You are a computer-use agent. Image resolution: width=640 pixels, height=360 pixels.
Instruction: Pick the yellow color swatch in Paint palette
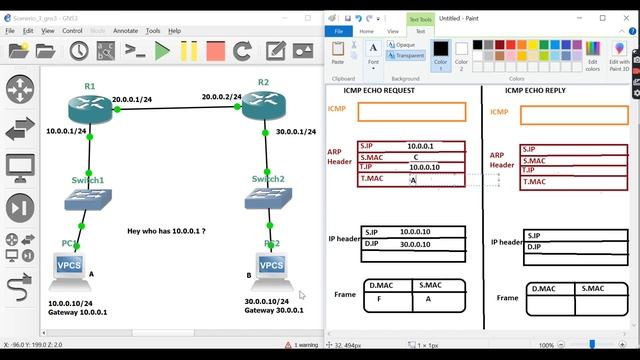click(533, 44)
